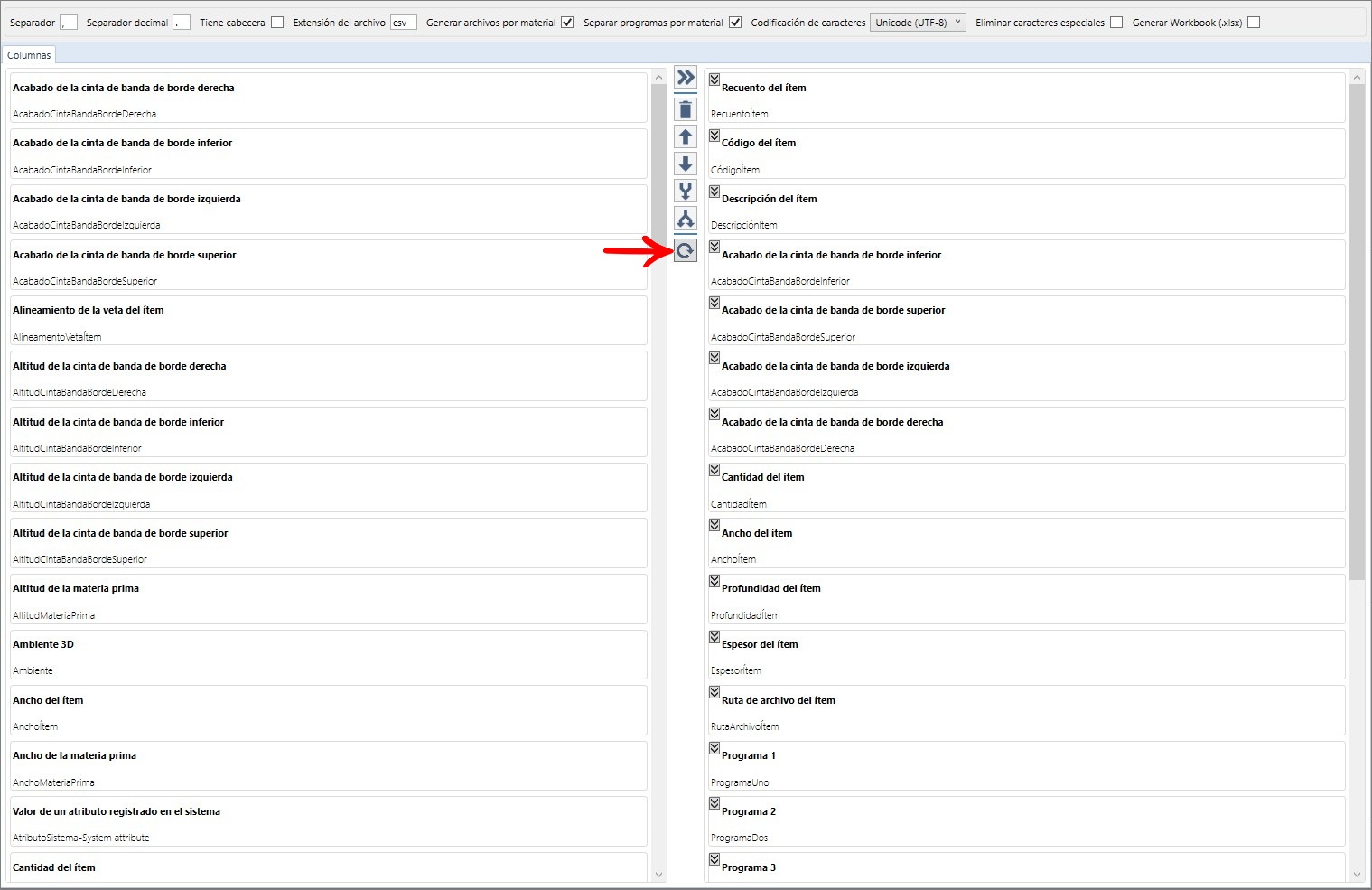
Task: Click the split columns icon
Action: (x=686, y=218)
